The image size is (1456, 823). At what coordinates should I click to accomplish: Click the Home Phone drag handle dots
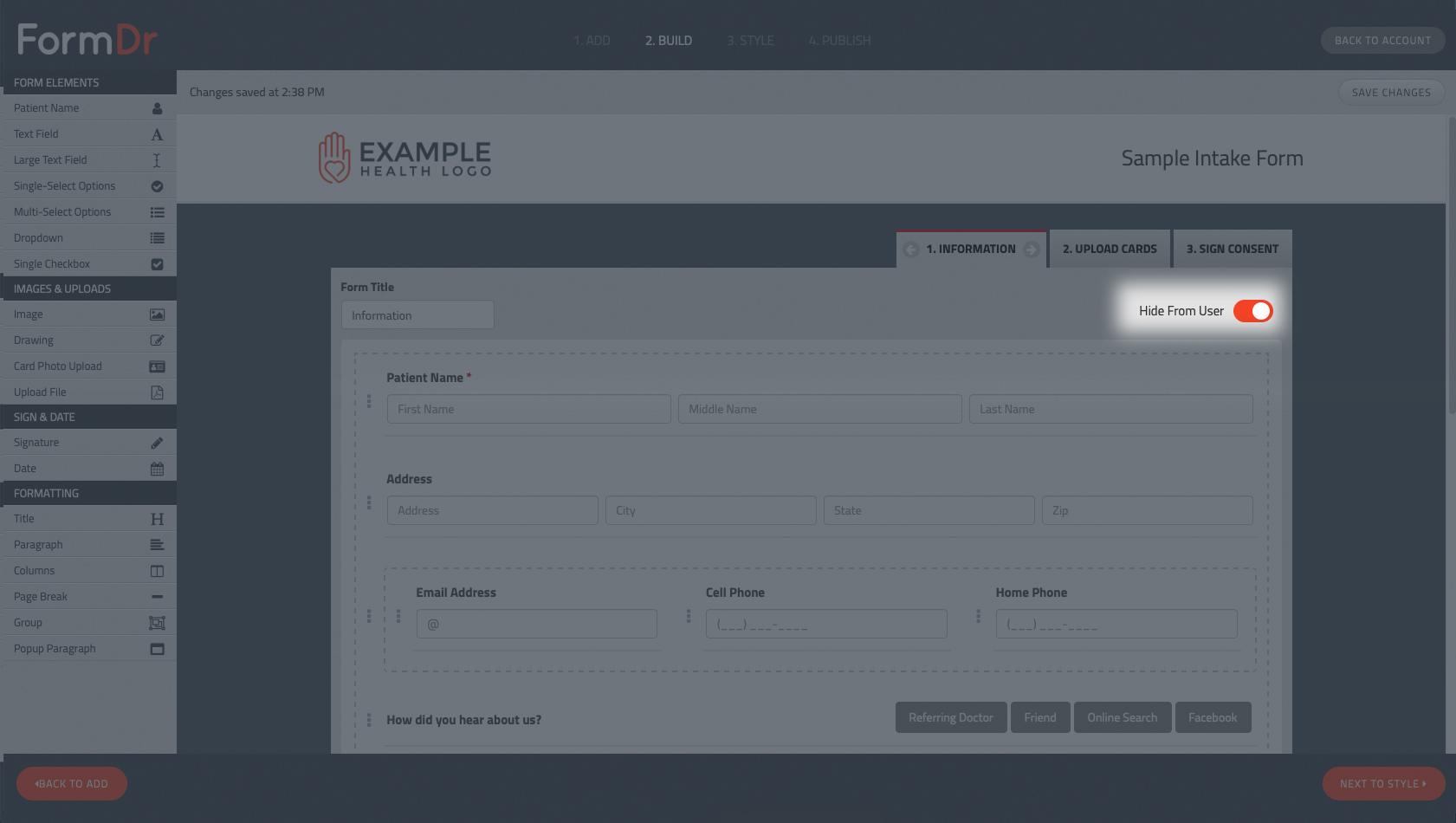pos(979,616)
